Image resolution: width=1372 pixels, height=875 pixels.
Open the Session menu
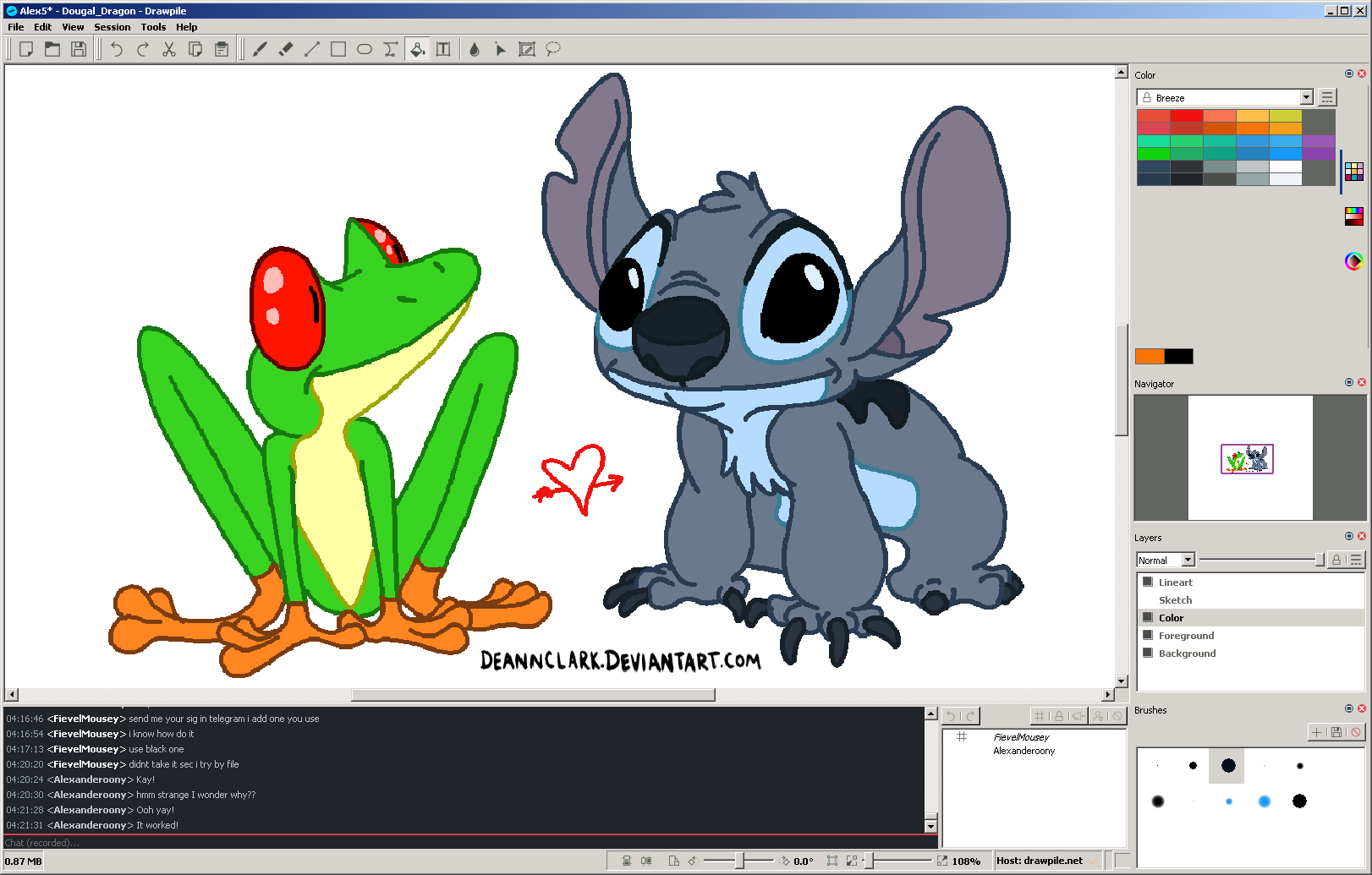[113, 27]
